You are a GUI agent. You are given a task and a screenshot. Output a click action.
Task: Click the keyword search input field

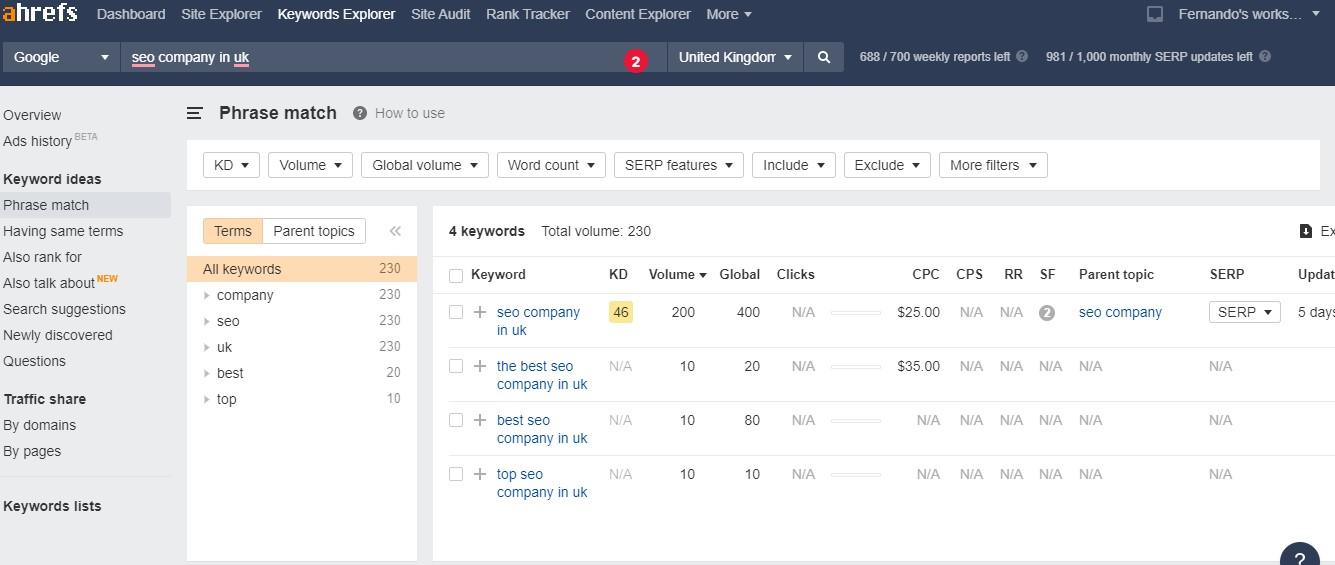pyautogui.click(x=394, y=57)
